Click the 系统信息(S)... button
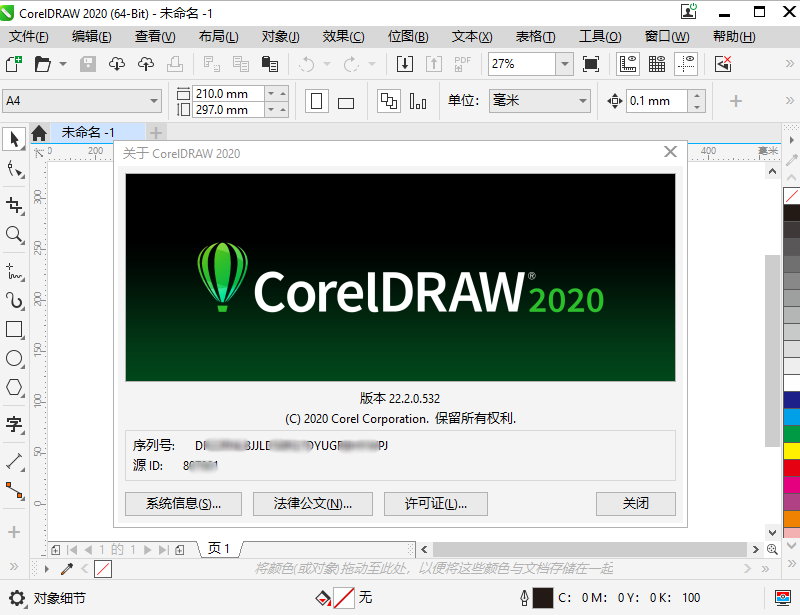This screenshot has width=800, height=615. tap(183, 504)
